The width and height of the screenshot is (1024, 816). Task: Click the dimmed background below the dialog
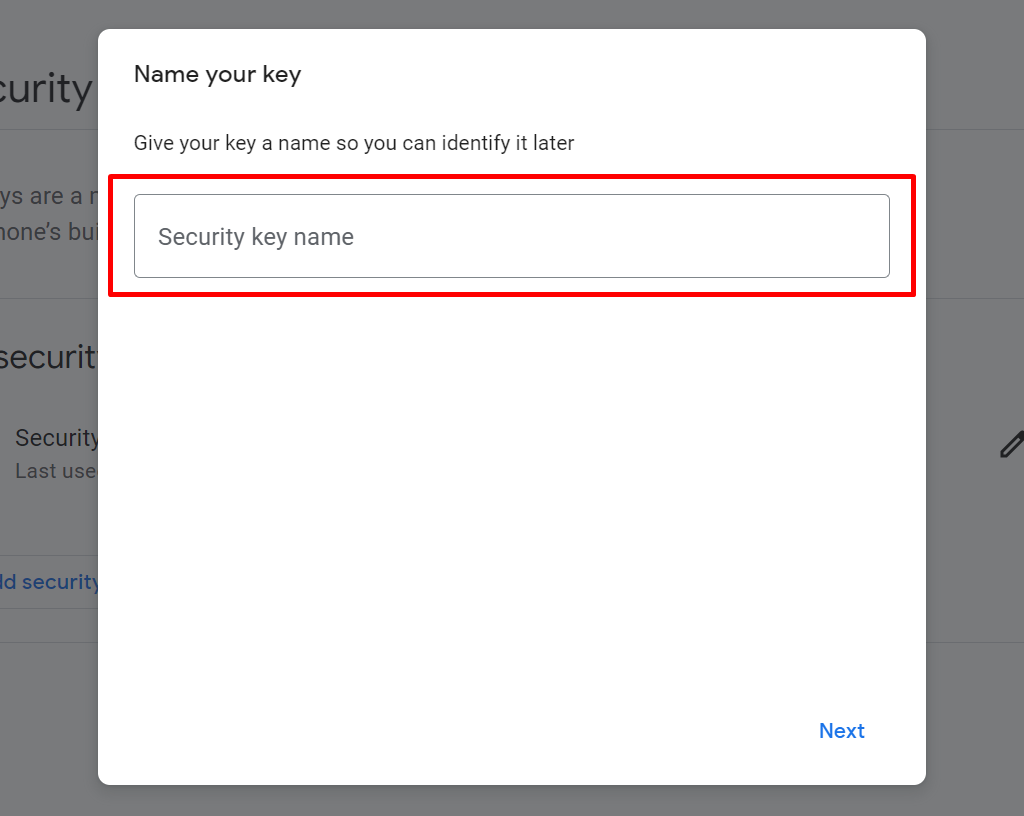(511, 801)
